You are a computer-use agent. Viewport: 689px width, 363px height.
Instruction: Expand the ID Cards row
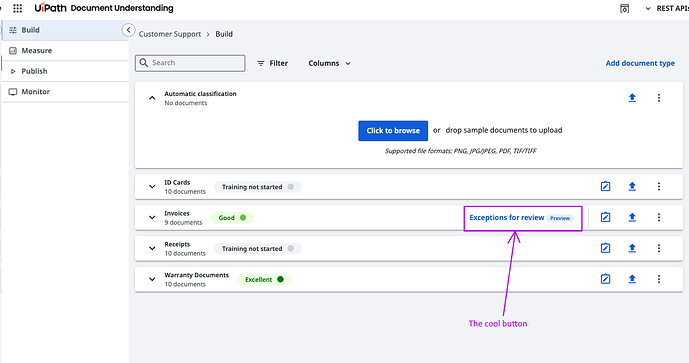click(x=152, y=186)
